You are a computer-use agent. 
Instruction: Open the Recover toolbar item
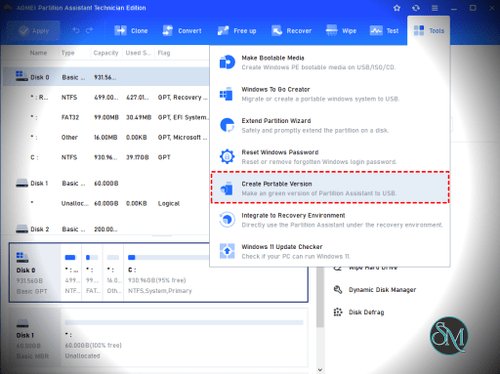pyautogui.click(x=291, y=31)
